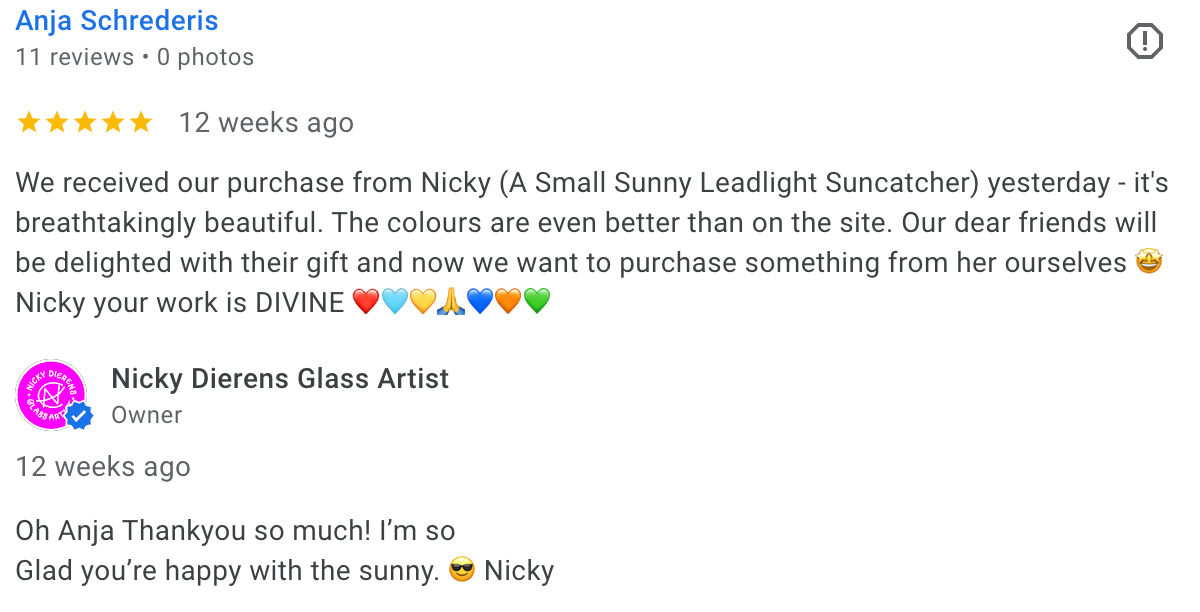
Task: Click the orange heart emoji
Action: click(x=509, y=301)
